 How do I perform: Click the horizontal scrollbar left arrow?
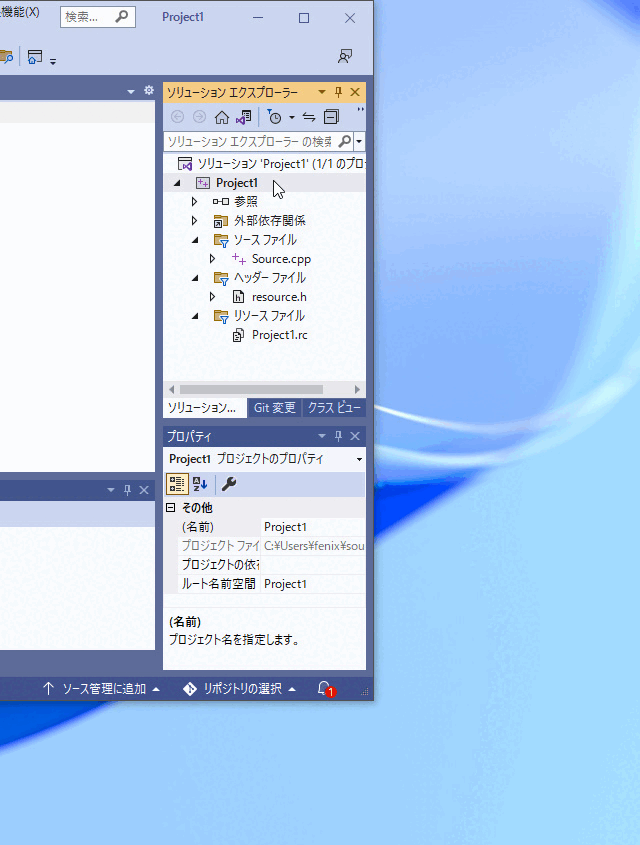171,389
